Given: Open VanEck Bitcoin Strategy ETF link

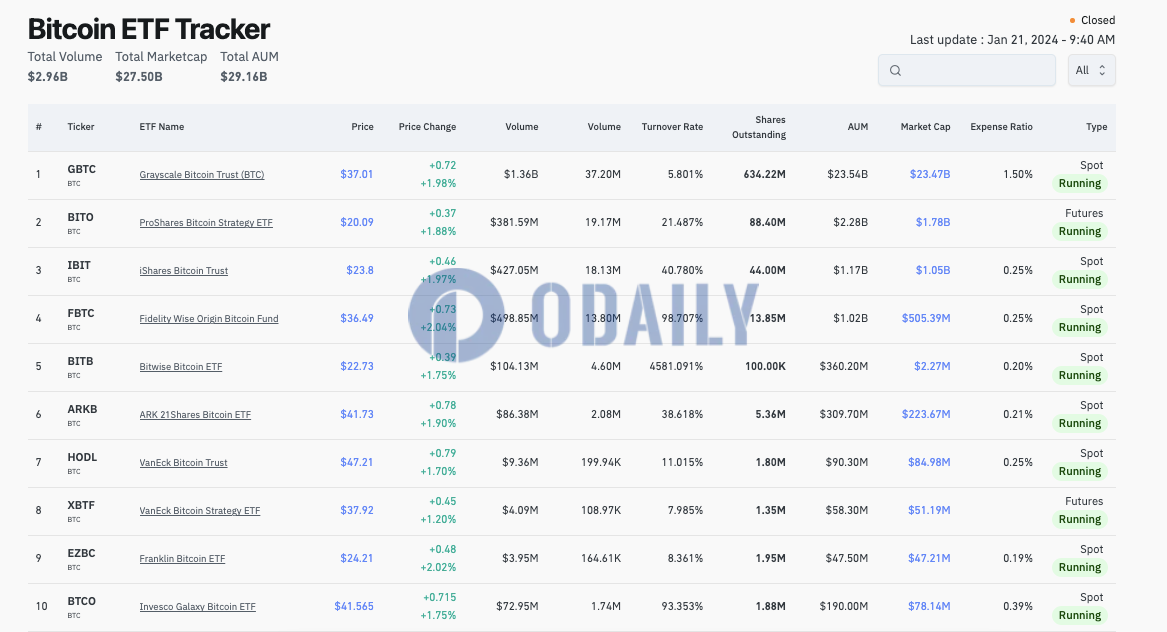Looking at the screenshot, I should click(x=199, y=511).
